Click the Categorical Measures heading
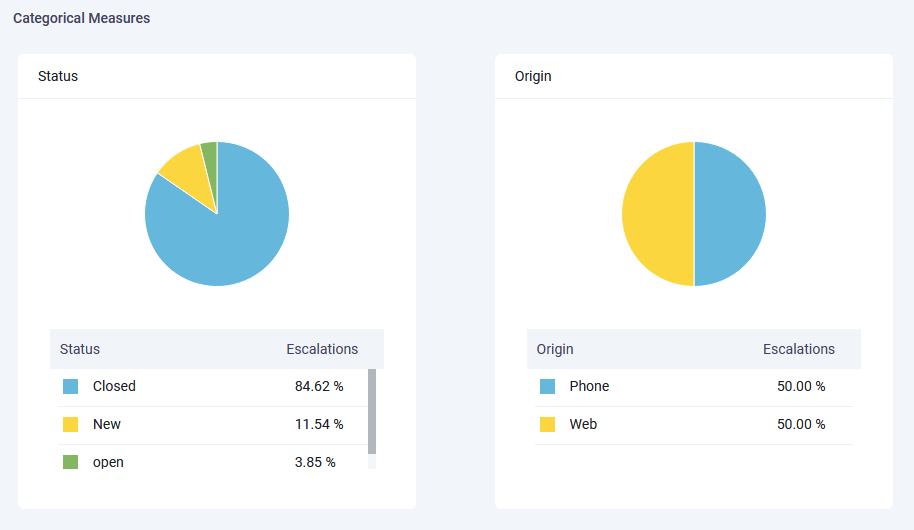 (82, 18)
